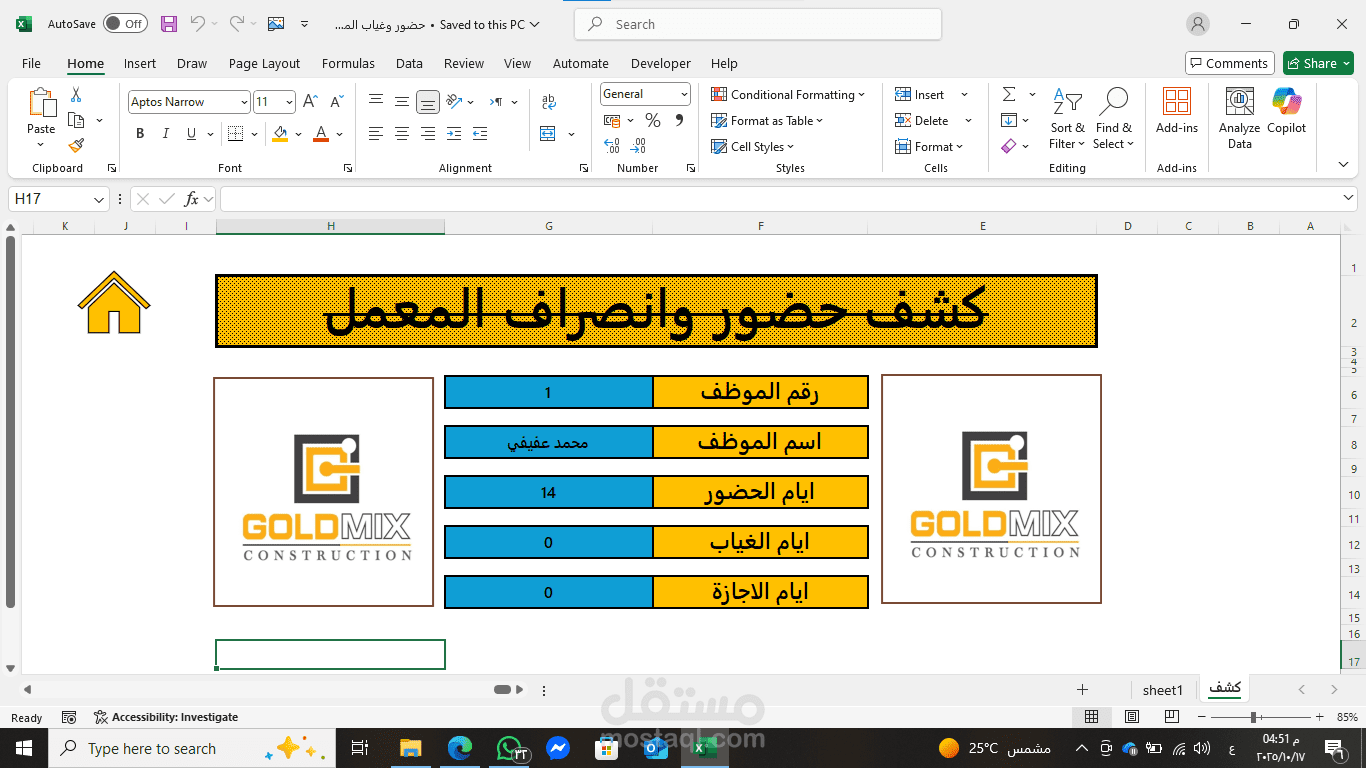Open Conditional Formatting menu

coord(788,94)
